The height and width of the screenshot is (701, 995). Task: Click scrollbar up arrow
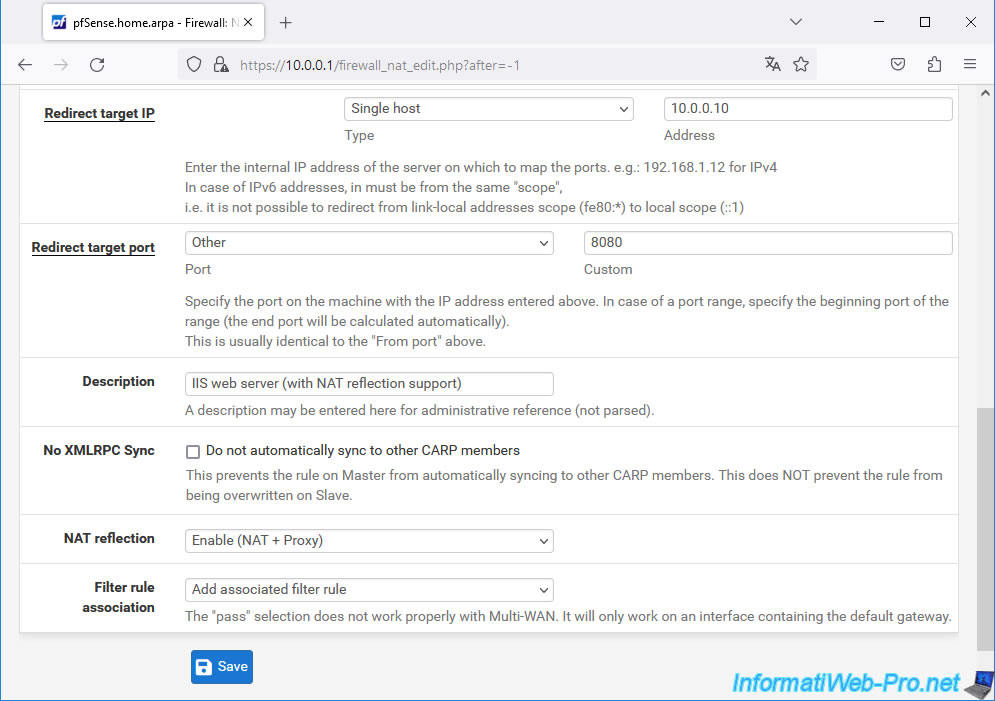pyautogui.click(x=985, y=93)
